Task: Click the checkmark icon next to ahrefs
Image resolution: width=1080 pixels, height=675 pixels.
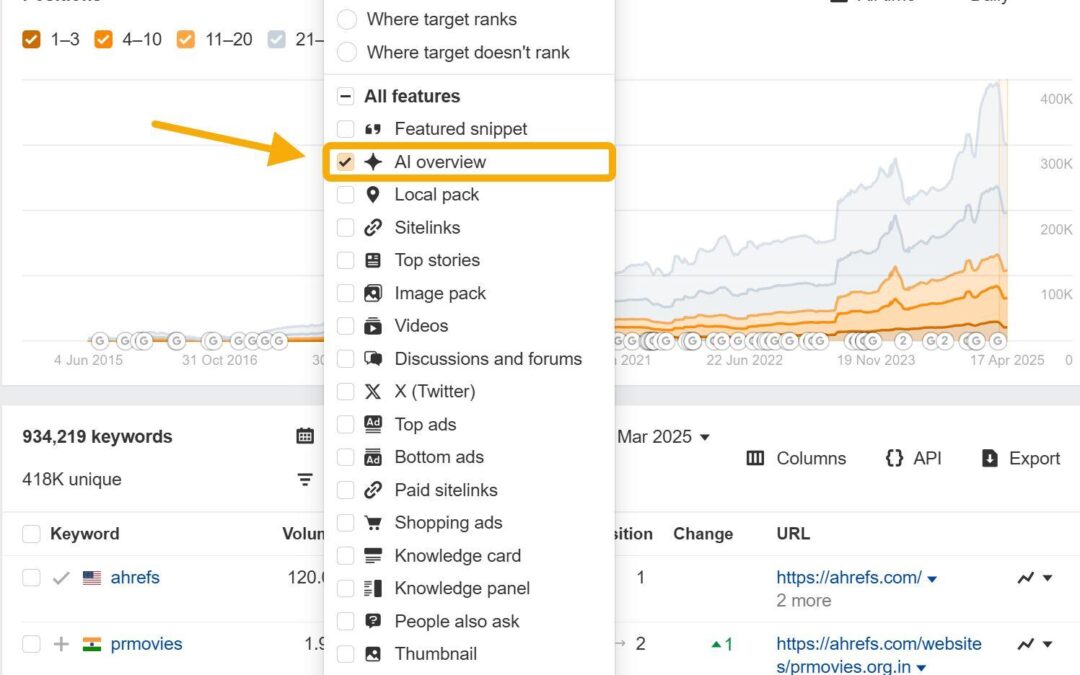Action: [61, 578]
